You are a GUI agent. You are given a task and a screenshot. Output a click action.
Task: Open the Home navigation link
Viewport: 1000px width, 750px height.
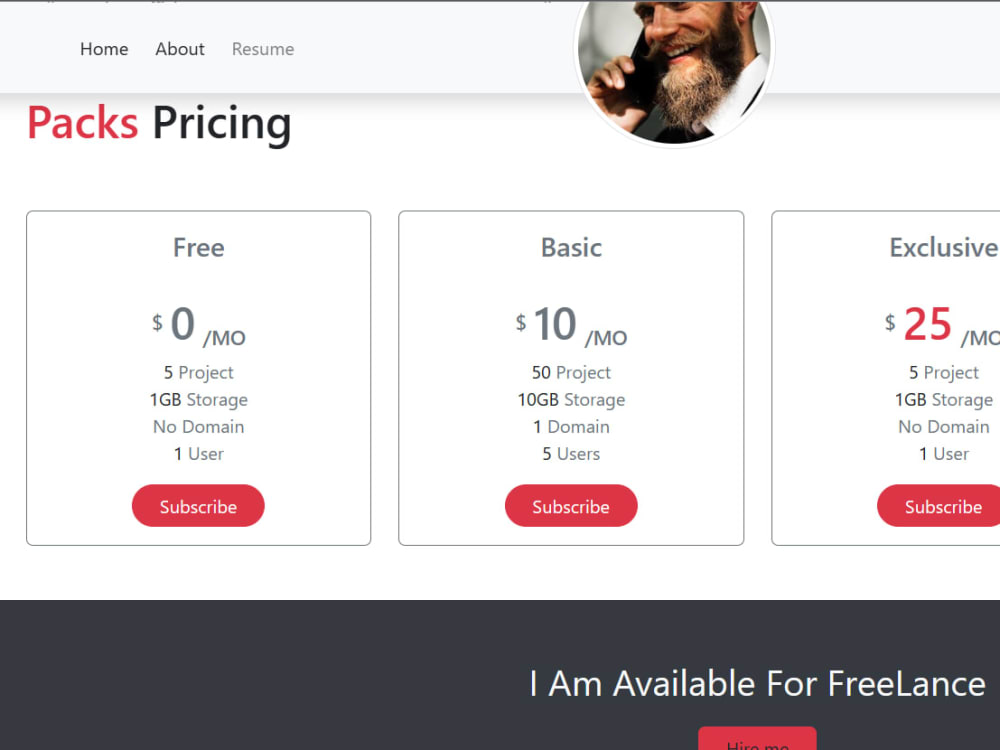point(104,49)
